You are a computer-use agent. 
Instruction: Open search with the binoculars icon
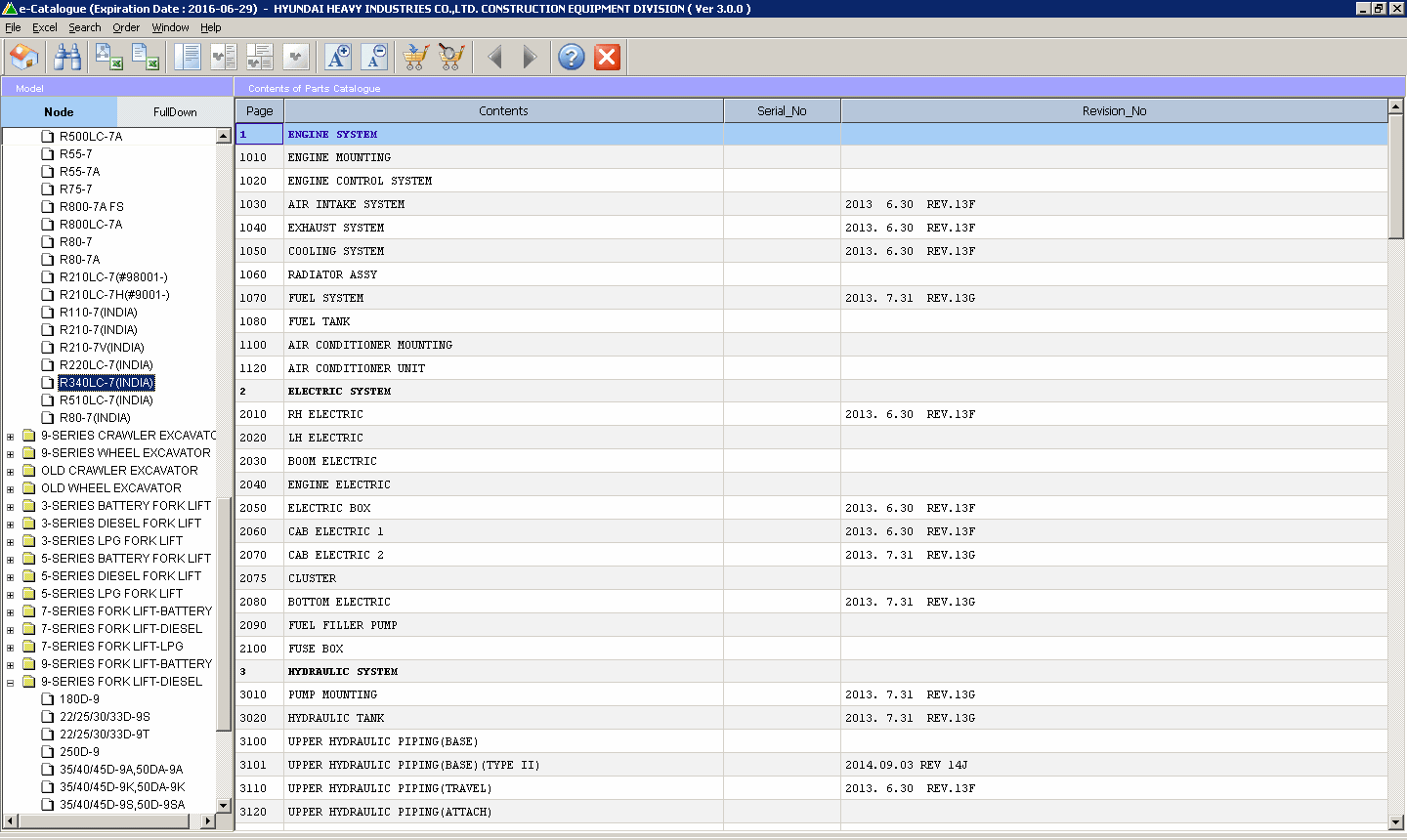(x=67, y=57)
